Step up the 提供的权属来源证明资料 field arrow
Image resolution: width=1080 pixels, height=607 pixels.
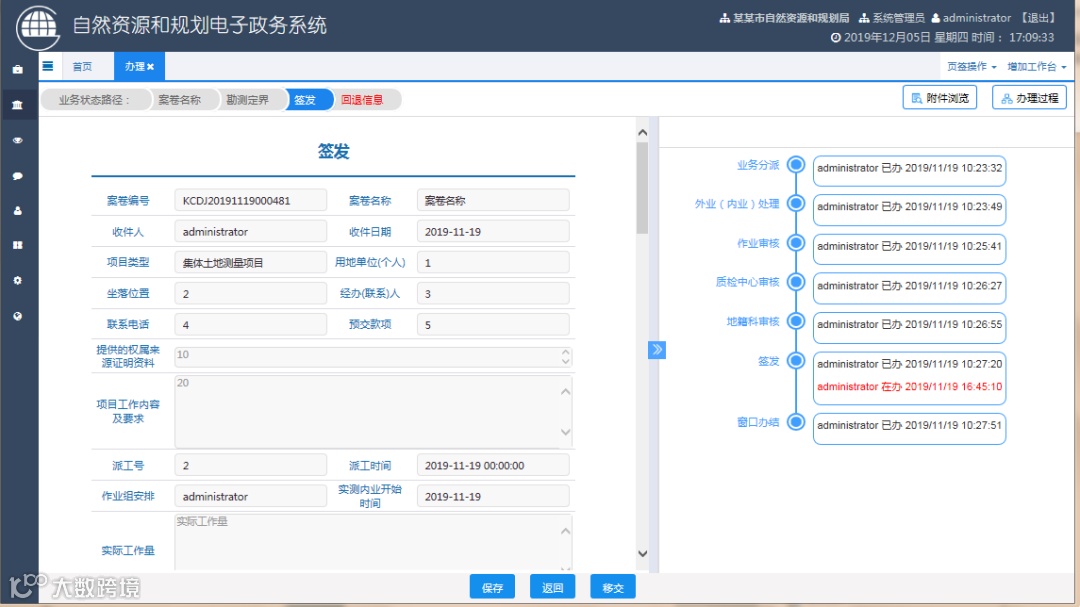[x=565, y=352]
